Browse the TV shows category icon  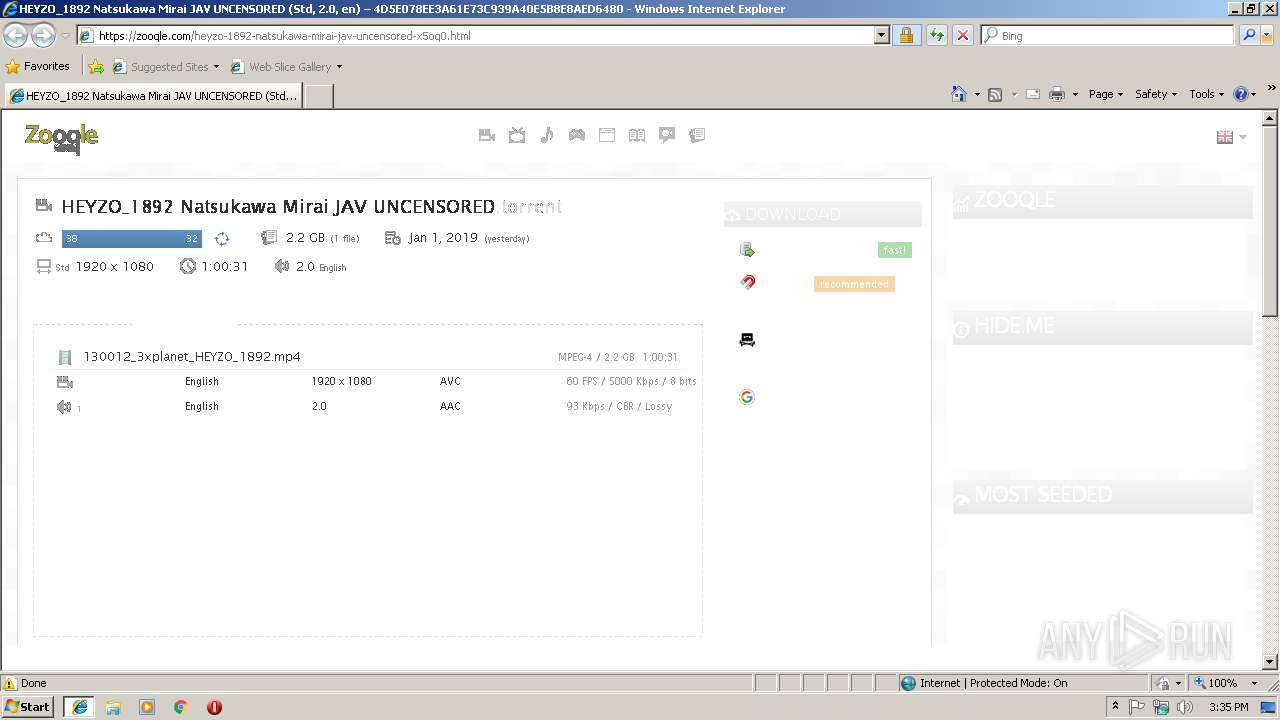[517, 135]
